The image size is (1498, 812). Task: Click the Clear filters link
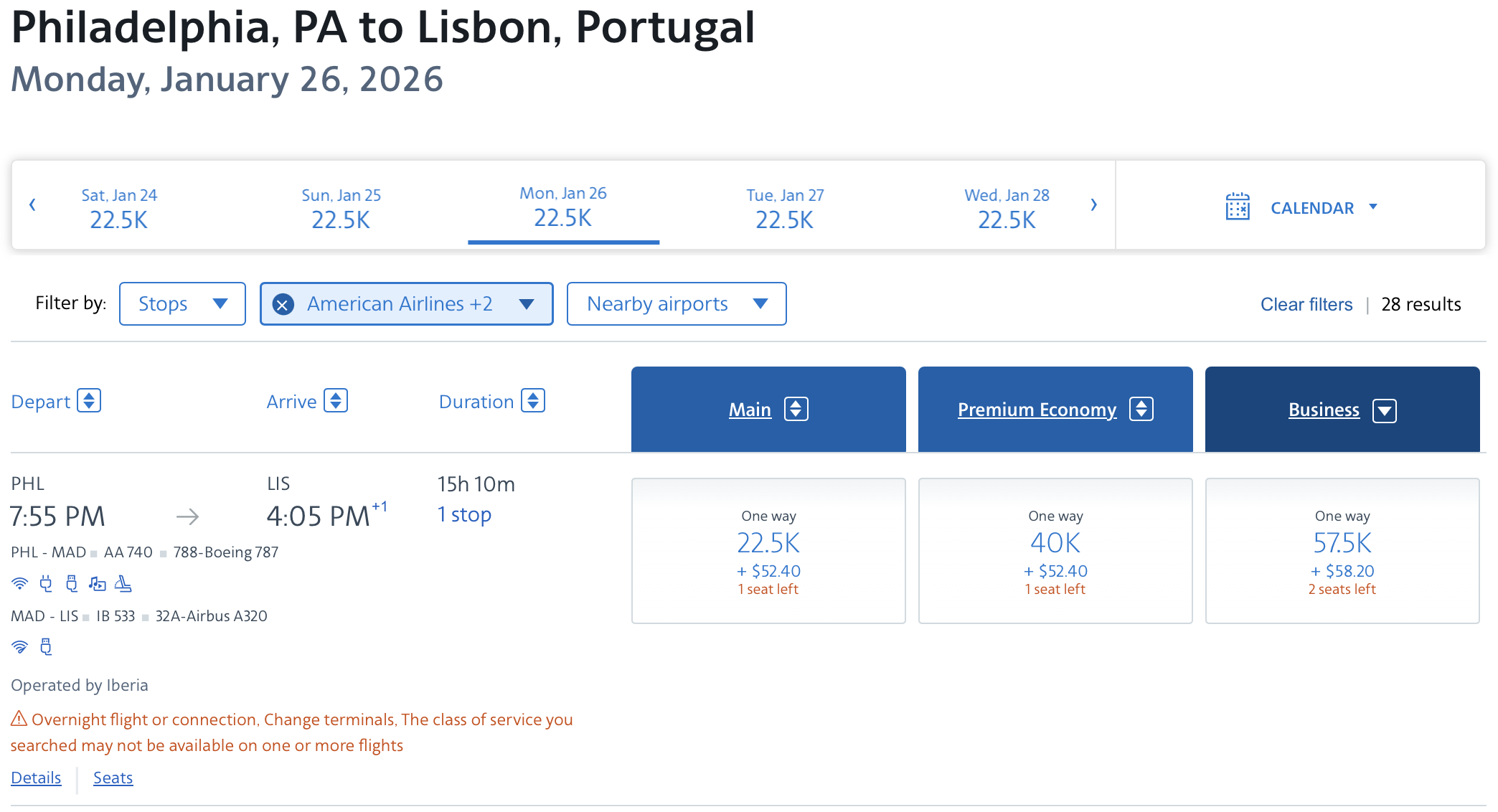[1306, 305]
